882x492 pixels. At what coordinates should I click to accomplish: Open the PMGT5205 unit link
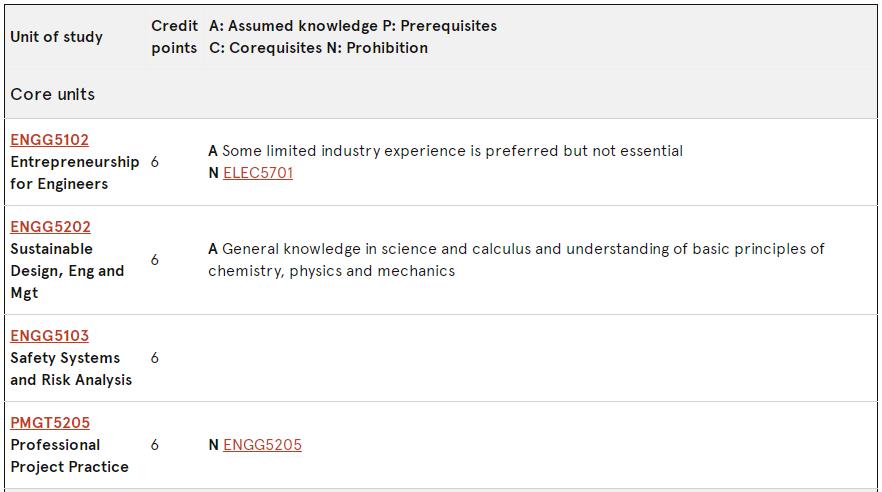point(50,423)
